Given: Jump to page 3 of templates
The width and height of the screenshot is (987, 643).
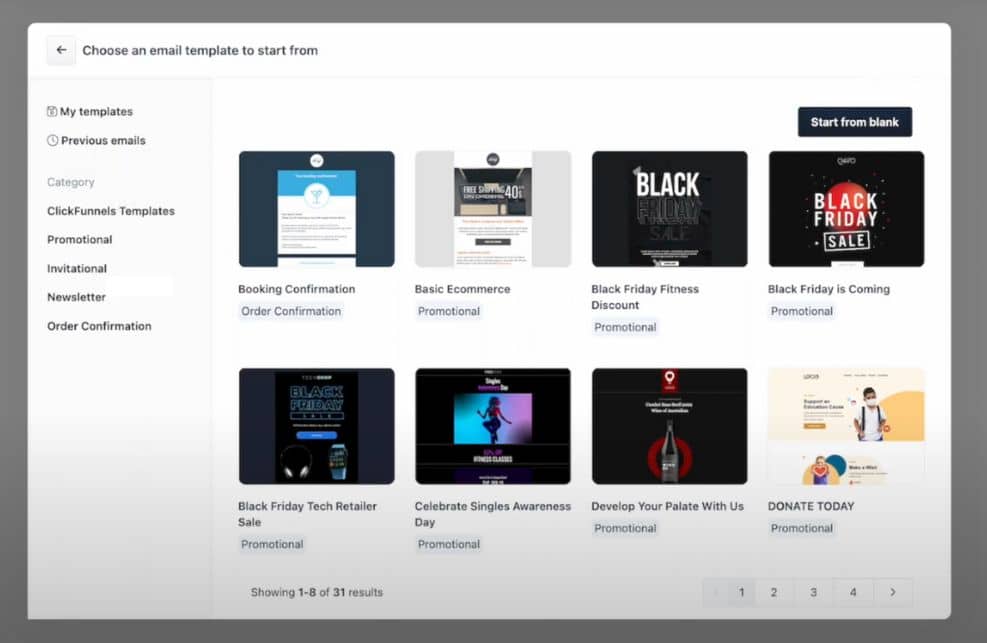Looking at the screenshot, I should pyautogui.click(x=813, y=592).
